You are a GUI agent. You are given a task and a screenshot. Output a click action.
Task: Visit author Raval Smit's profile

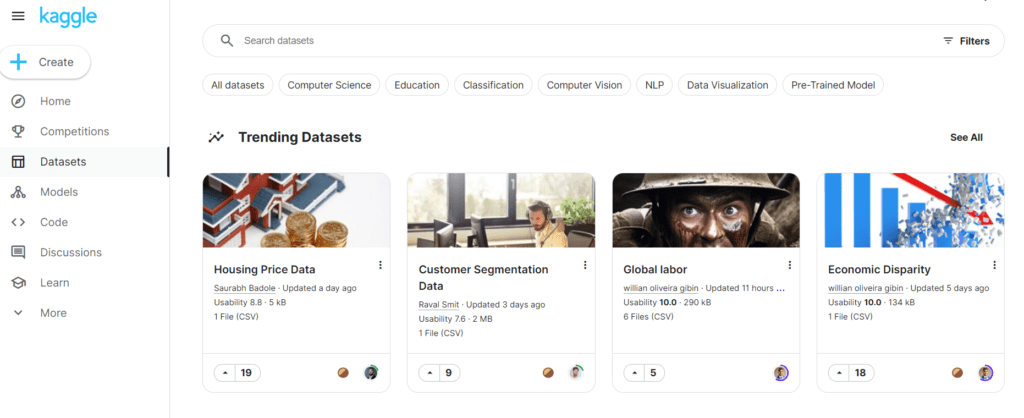click(439, 304)
